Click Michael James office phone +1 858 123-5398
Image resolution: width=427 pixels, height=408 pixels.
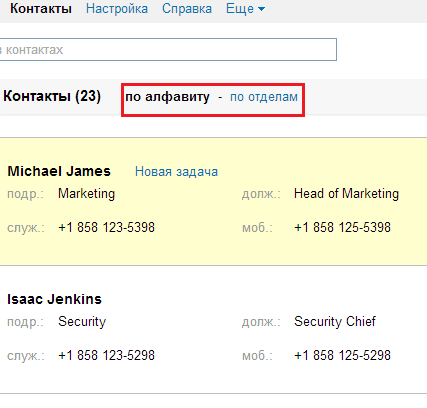click(106, 228)
